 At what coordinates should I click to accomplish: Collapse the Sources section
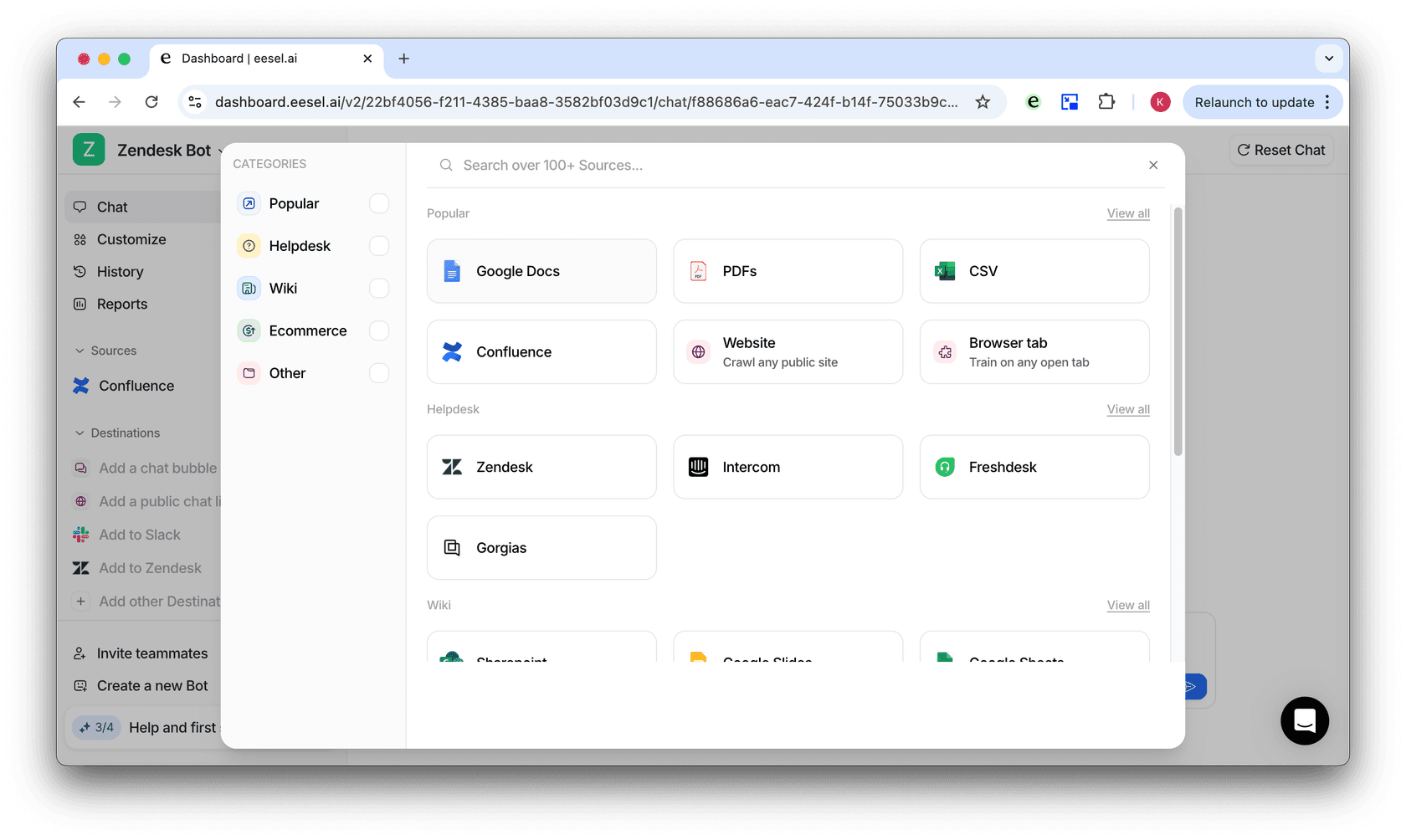coord(80,351)
